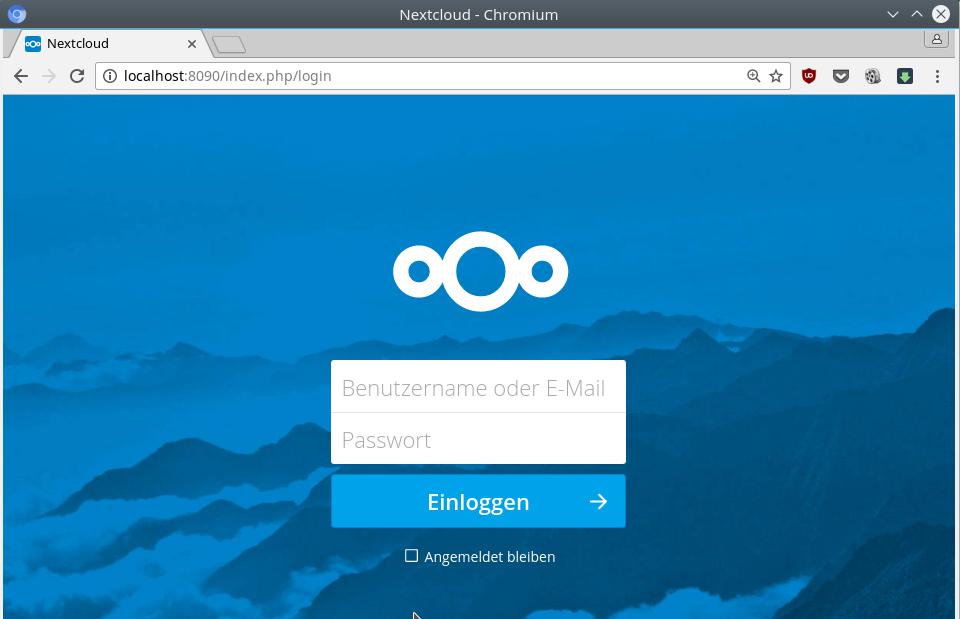Screen dimensions: 960x619
Task: Click the film reel extension icon
Action: pos(872,76)
